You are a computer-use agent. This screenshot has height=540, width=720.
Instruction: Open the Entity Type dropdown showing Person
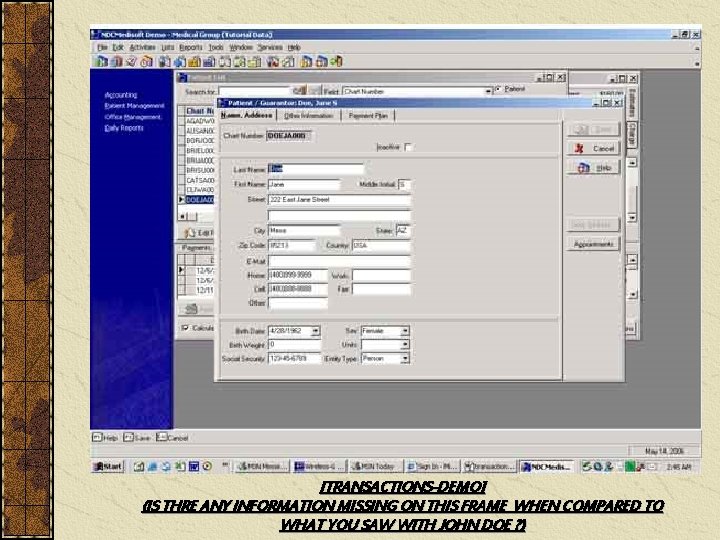click(x=405, y=358)
